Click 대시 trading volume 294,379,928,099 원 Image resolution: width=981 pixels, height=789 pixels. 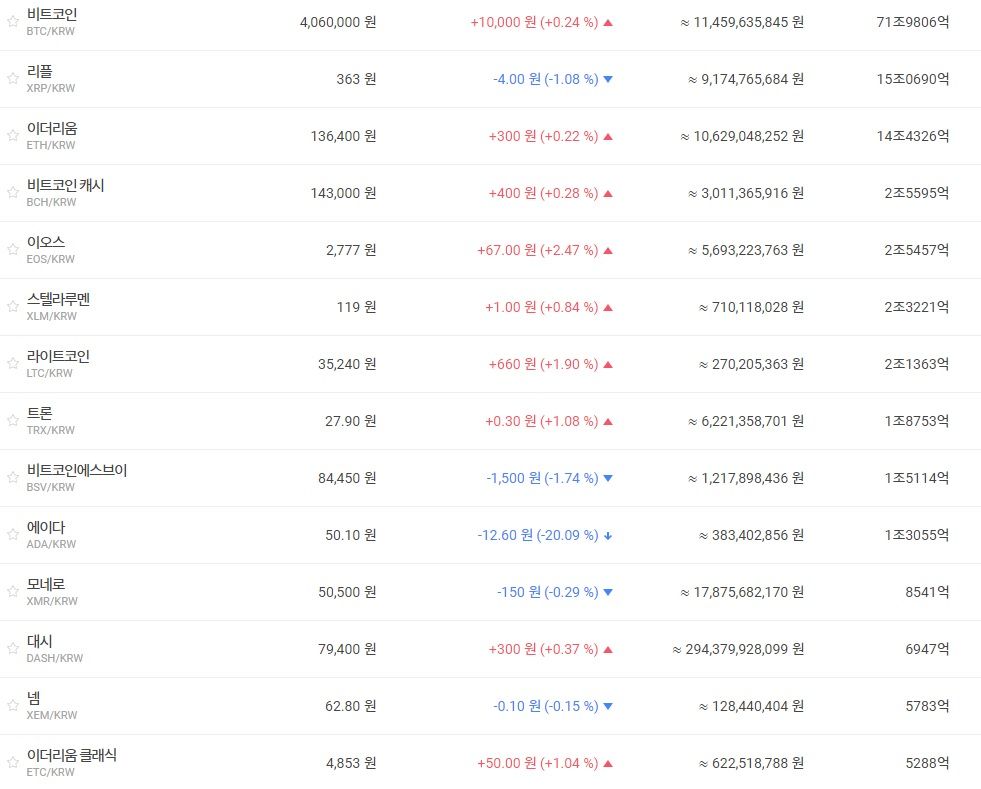tap(738, 649)
